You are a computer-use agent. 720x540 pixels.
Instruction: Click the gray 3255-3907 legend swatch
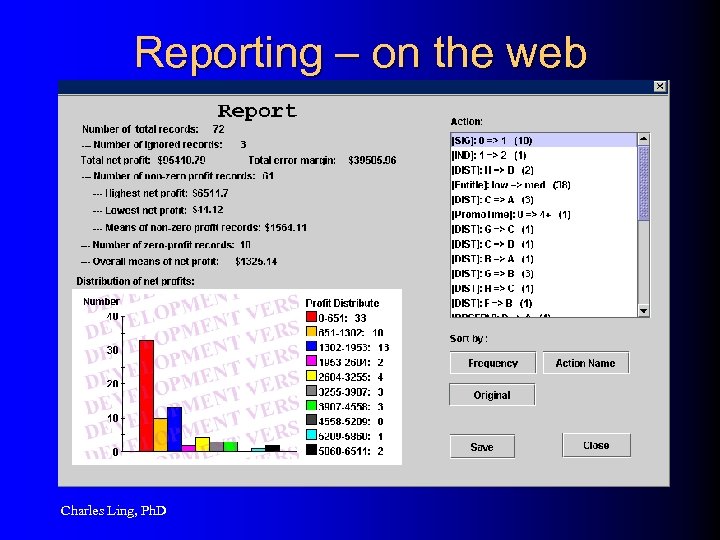pos(311,390)
